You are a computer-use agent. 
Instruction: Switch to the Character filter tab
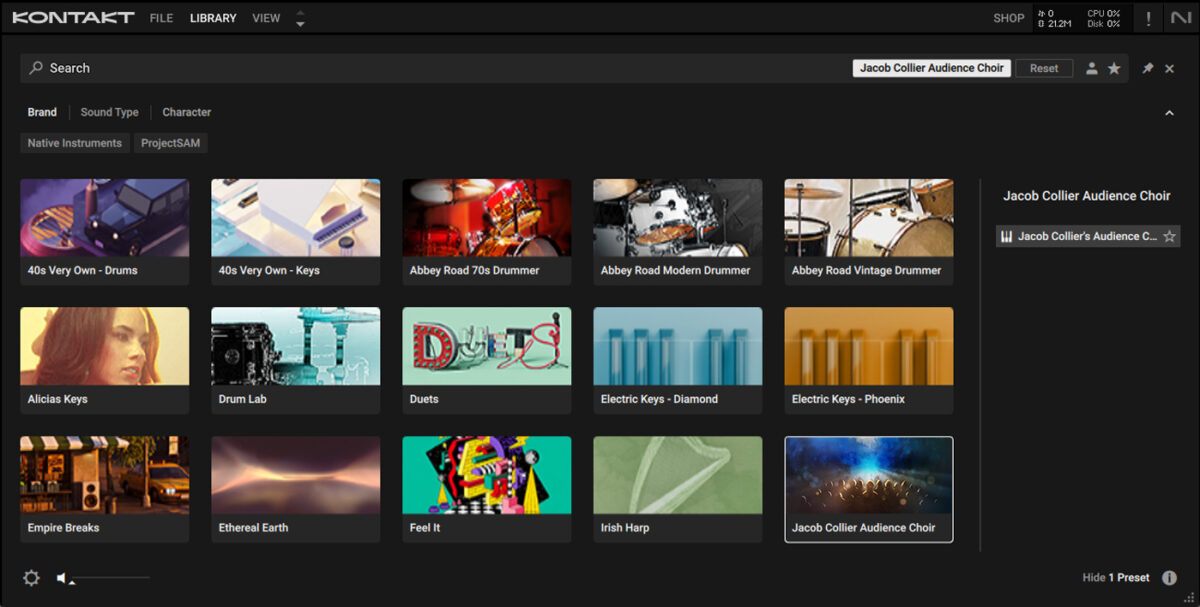[187, 112]
